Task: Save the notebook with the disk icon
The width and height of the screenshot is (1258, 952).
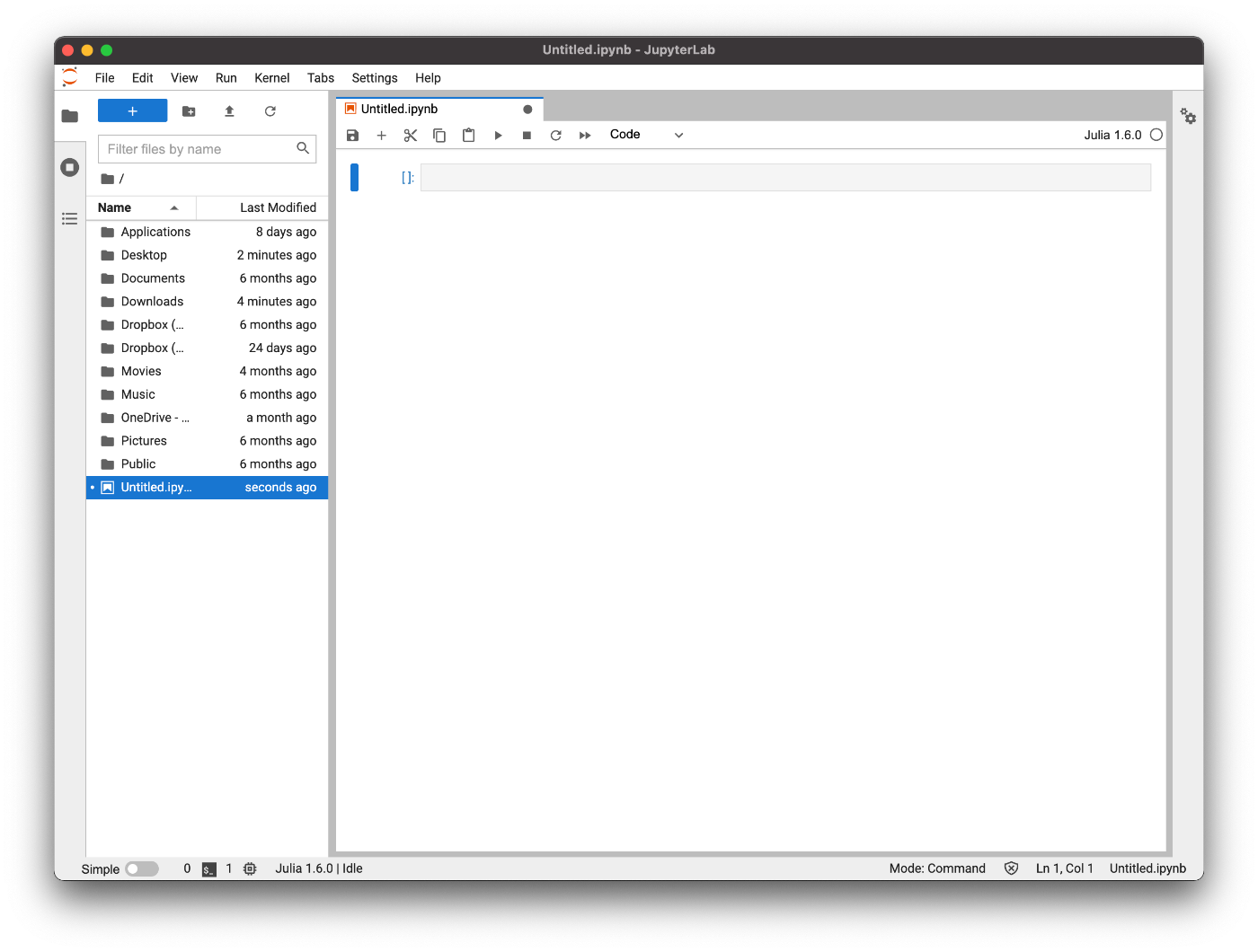Action: coord(352,136)
